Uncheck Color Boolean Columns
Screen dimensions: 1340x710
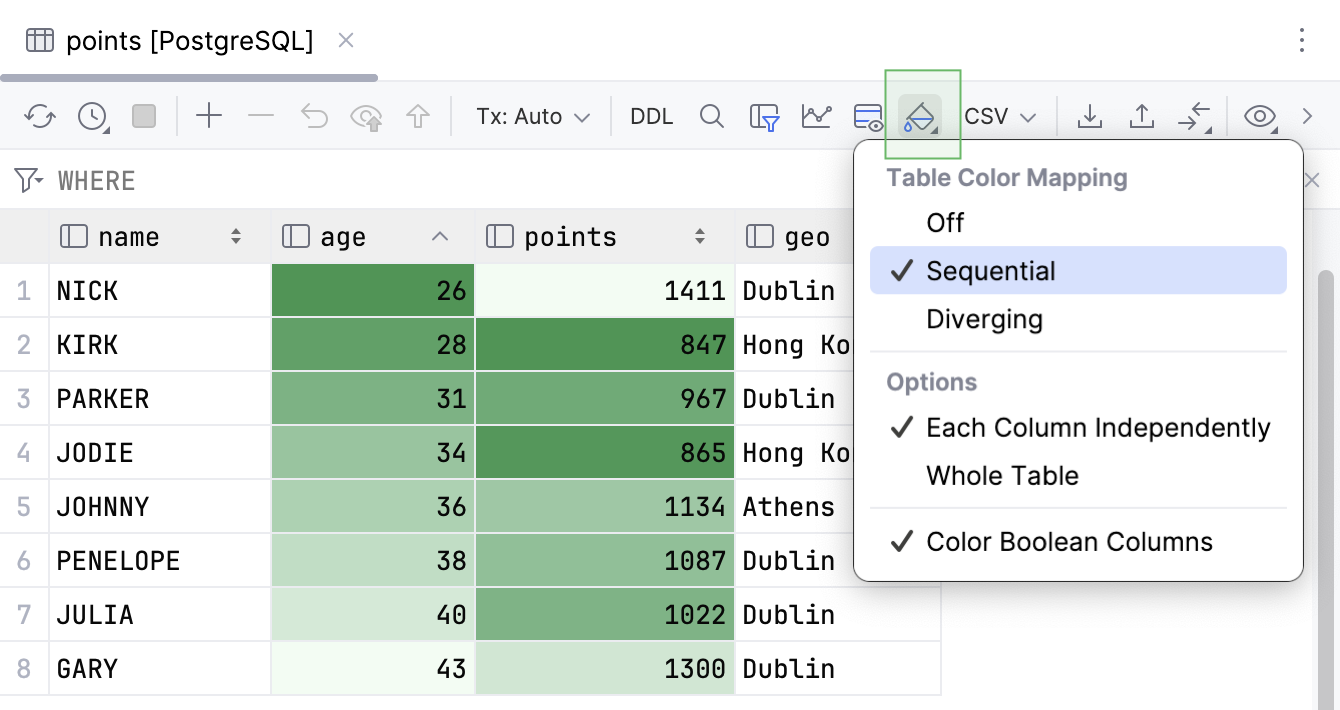(1070, 541)
